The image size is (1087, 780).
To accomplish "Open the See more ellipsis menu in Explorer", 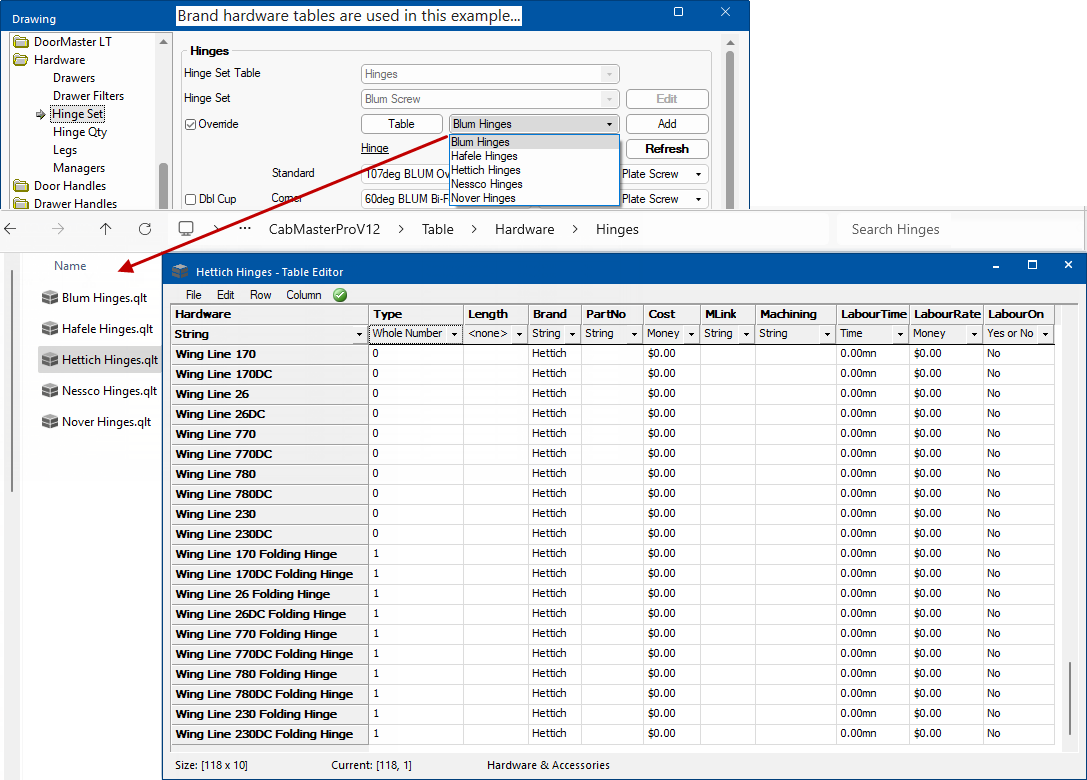I will tap(243, 229).
